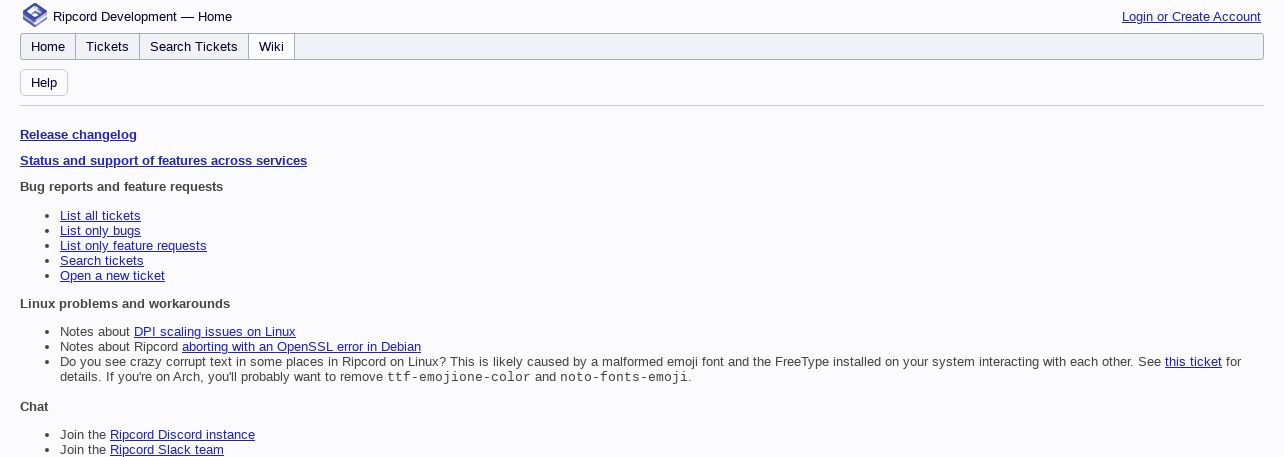Screen dimensions: 1284x457
Task: Open the Release changelog link
Action: [x=78, y=135]
